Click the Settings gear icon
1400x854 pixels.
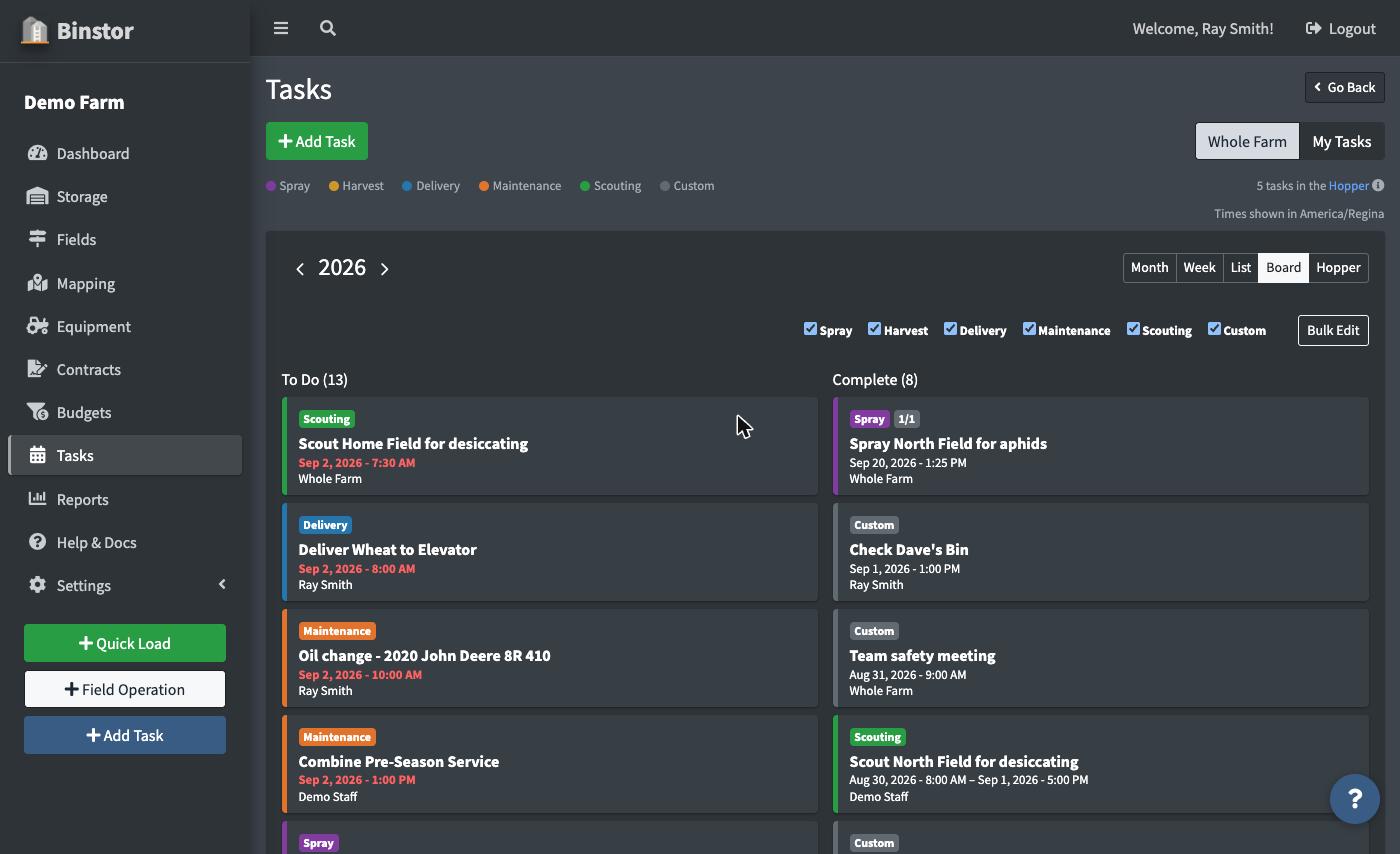pos(38,585)
